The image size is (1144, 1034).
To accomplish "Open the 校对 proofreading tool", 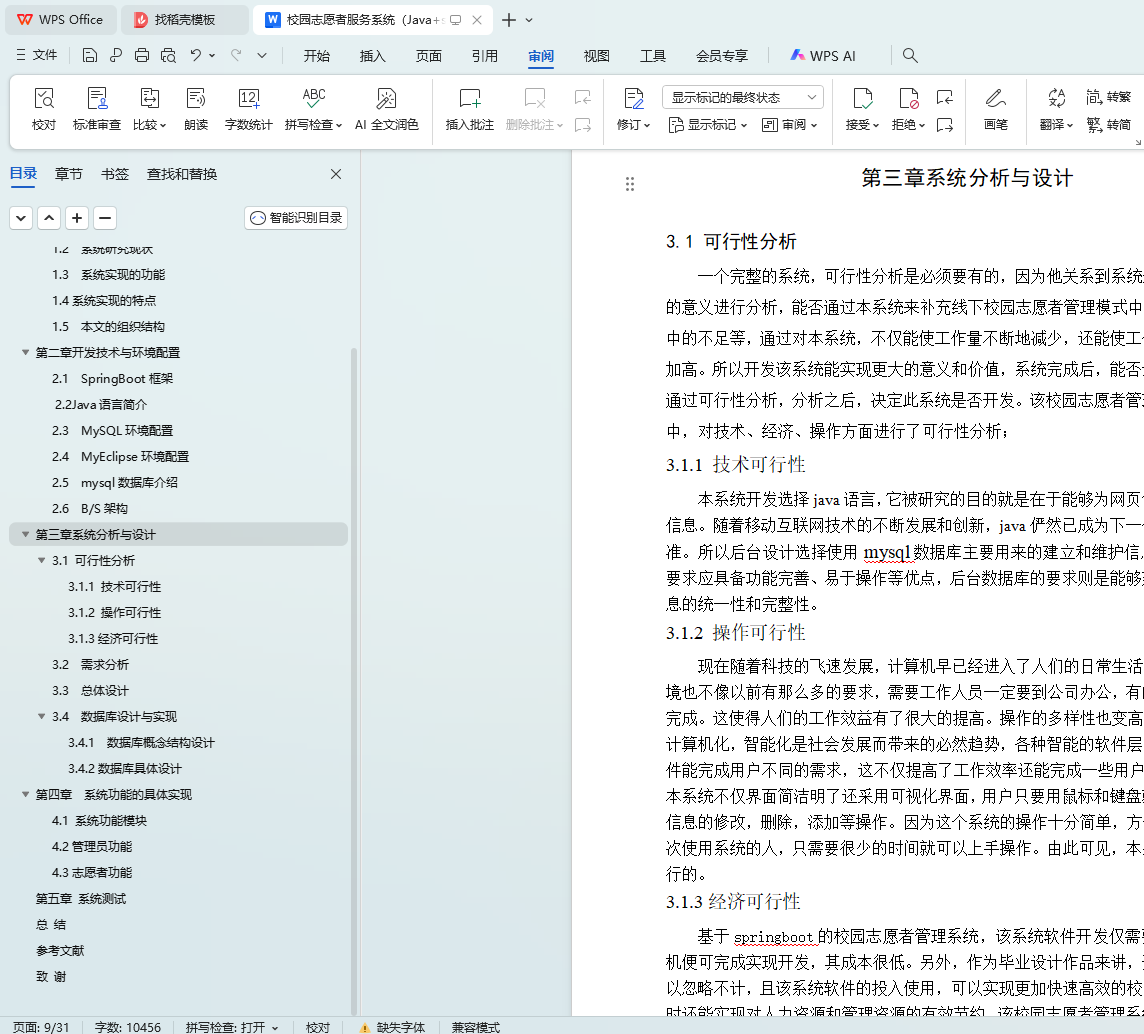I will (44, 109).
